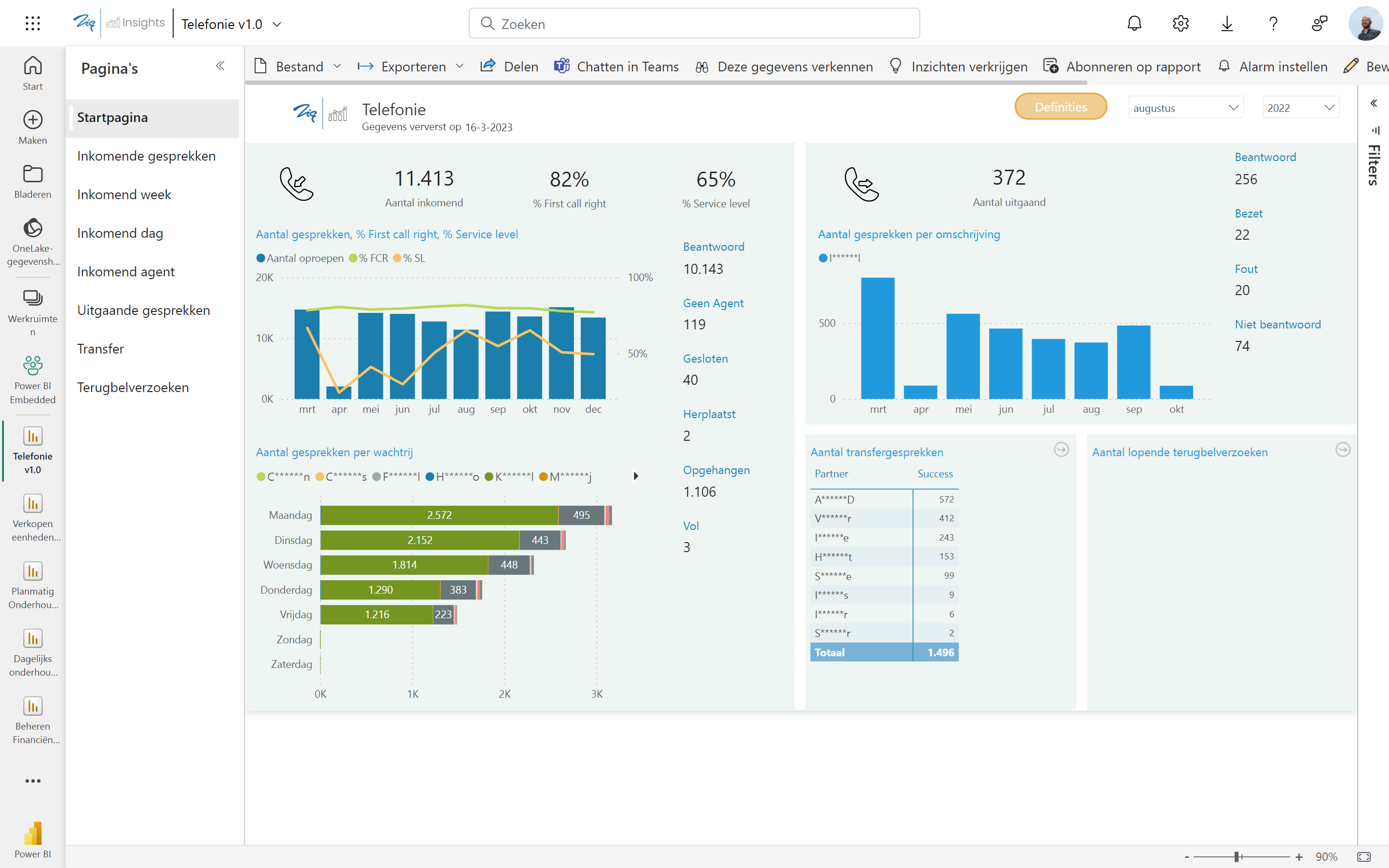Open the OneLake data hub icon
This screenshot has width=1389, height=868.
click(33, 229)
